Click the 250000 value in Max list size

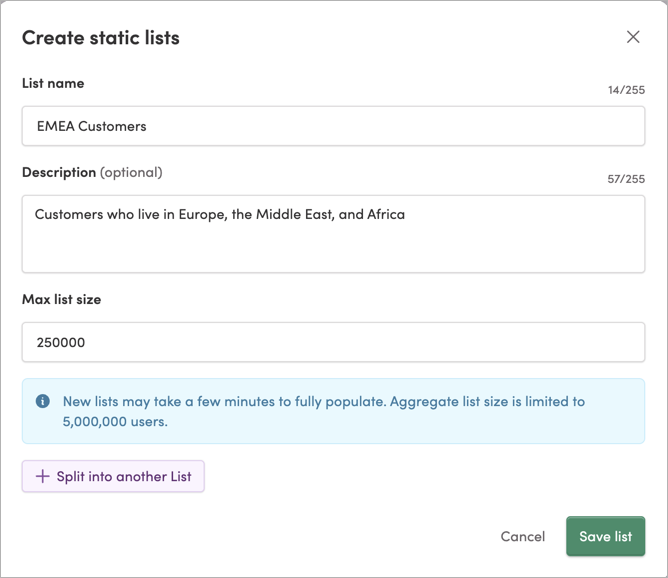tap(61, 342)
